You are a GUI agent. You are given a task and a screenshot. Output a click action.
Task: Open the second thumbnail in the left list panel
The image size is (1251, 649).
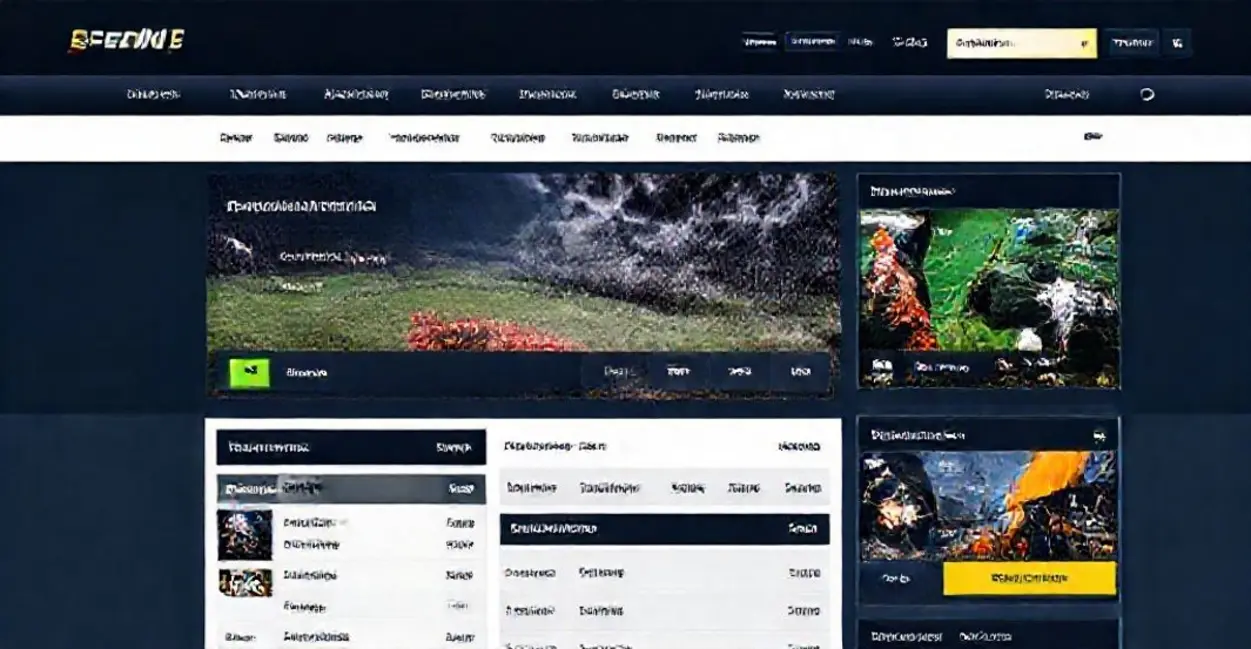[x=245, y=582]
